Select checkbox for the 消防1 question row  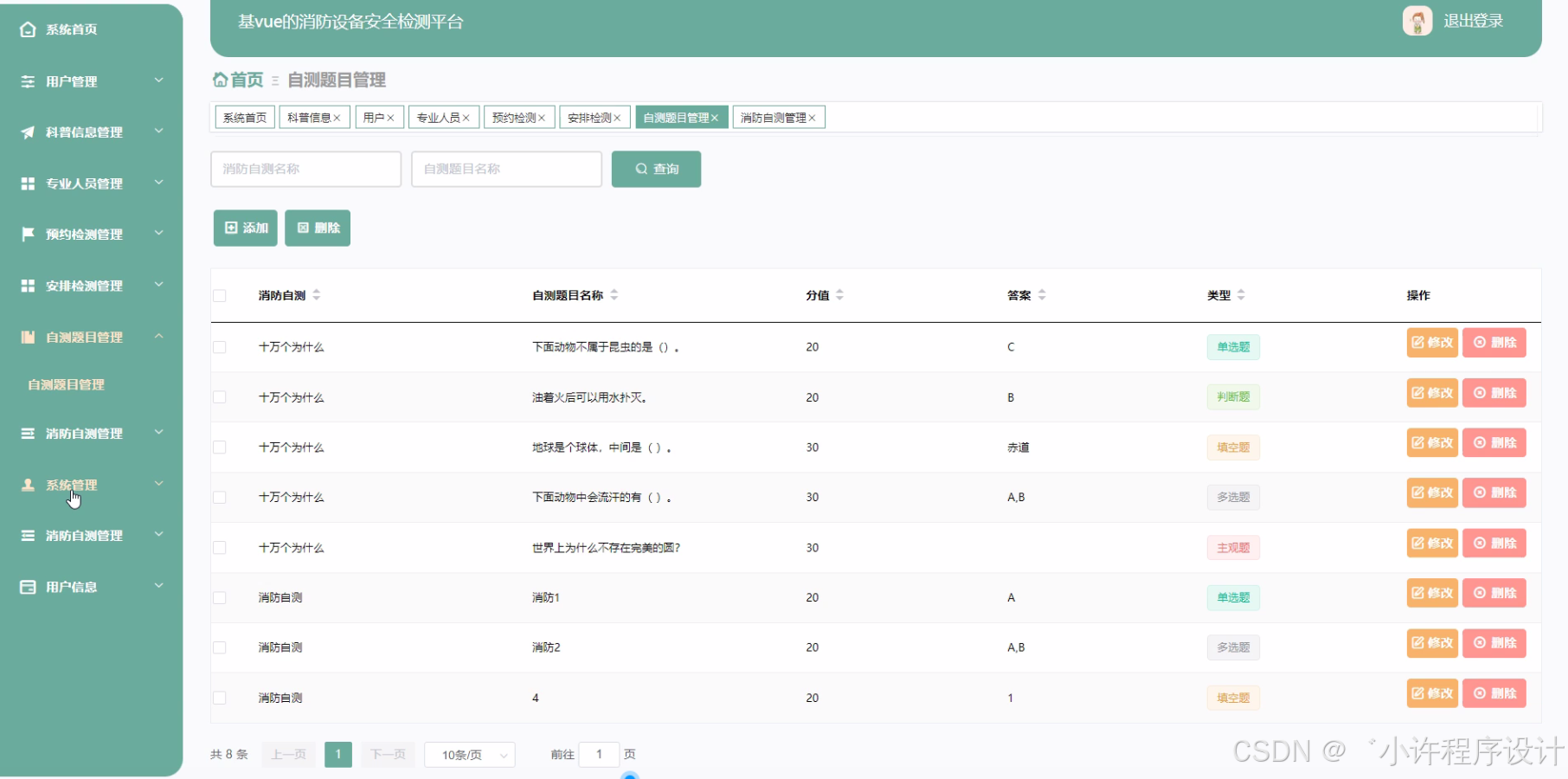coord(220,598)
